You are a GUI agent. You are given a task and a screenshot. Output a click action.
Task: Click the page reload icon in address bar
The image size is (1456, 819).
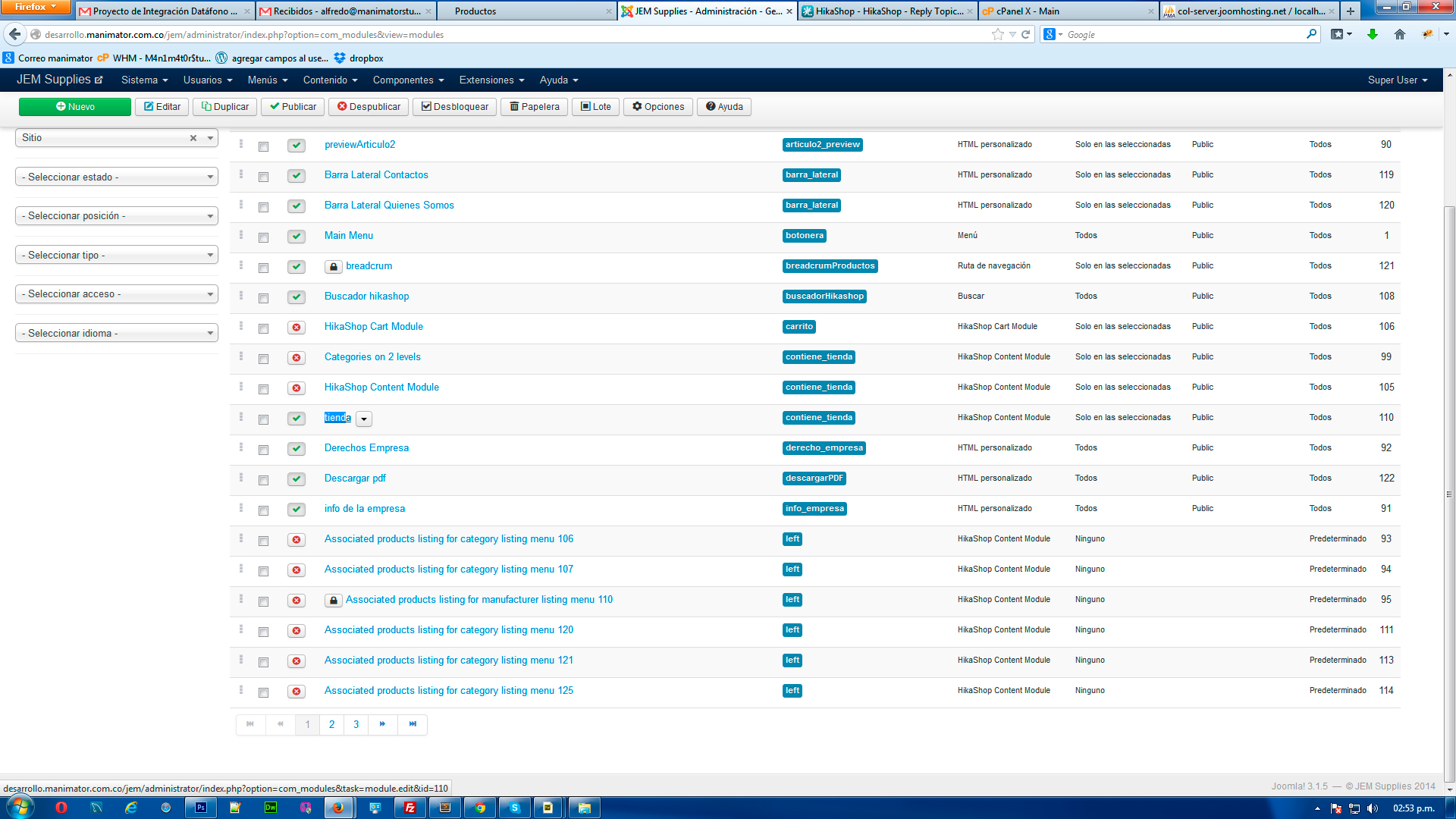(x=1026, y=34)
